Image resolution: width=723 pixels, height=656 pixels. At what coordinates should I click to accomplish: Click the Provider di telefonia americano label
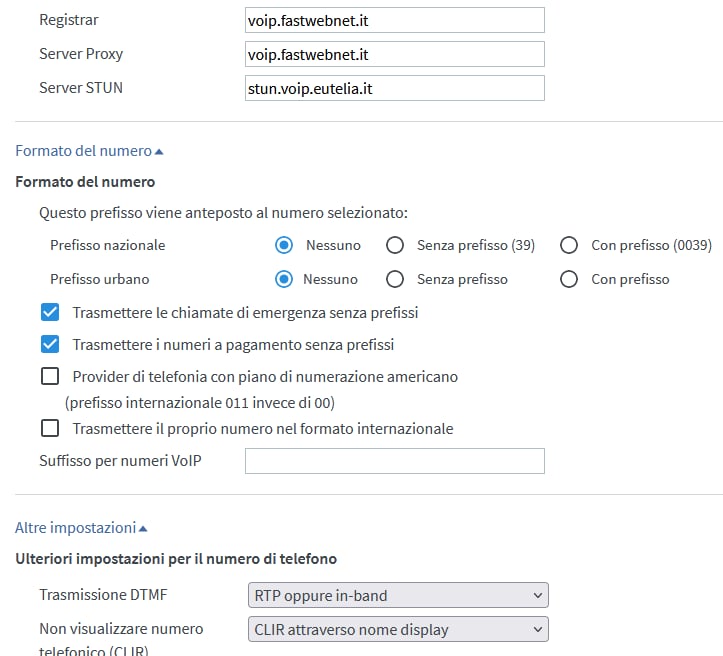pyautogui.click(x=265, y=390)
